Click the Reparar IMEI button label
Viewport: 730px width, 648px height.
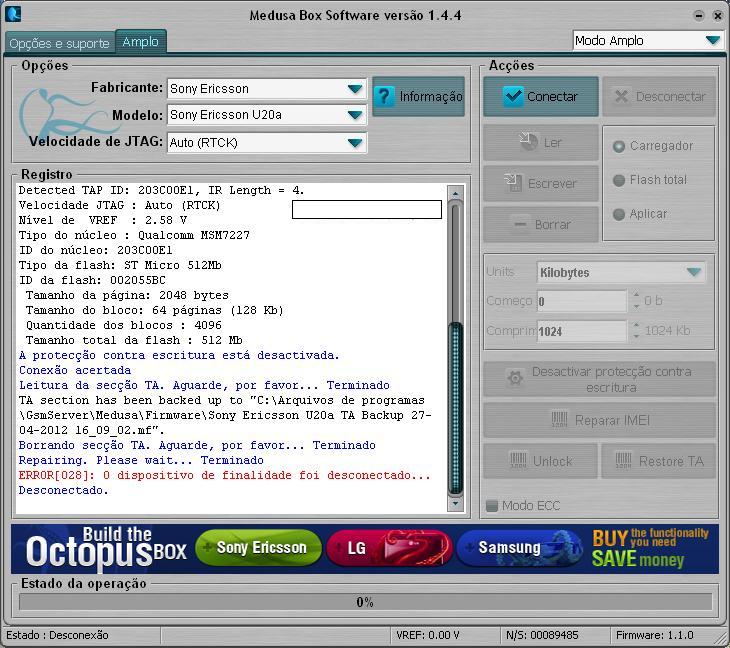[612, 420]
